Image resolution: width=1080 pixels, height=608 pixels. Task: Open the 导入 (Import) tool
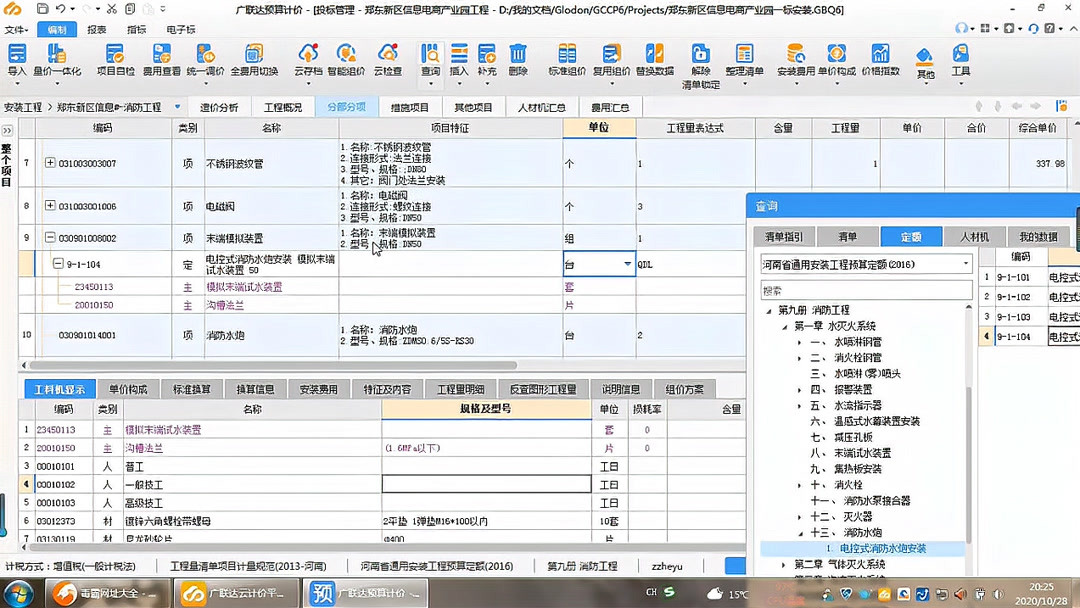point(17,57)
